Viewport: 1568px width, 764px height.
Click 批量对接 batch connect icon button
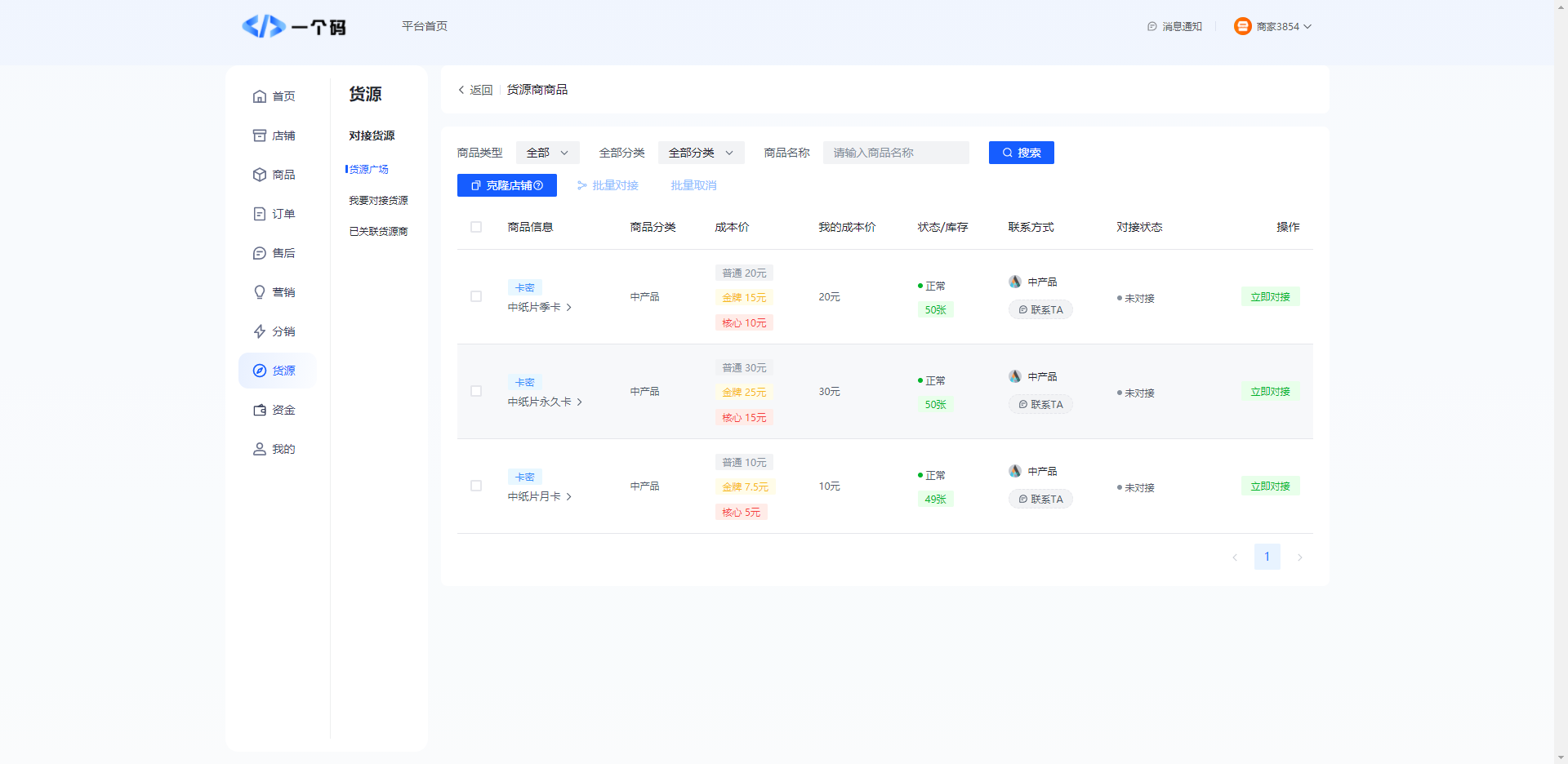(x=607, y=186)
